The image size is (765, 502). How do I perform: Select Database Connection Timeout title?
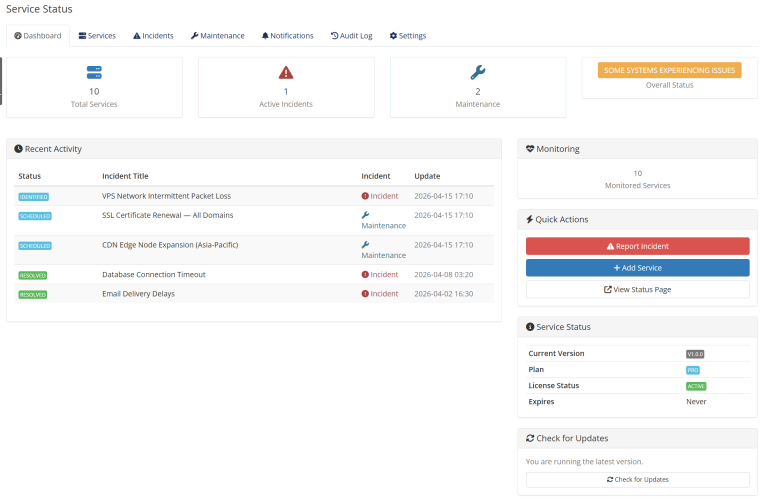click(154, 275)
